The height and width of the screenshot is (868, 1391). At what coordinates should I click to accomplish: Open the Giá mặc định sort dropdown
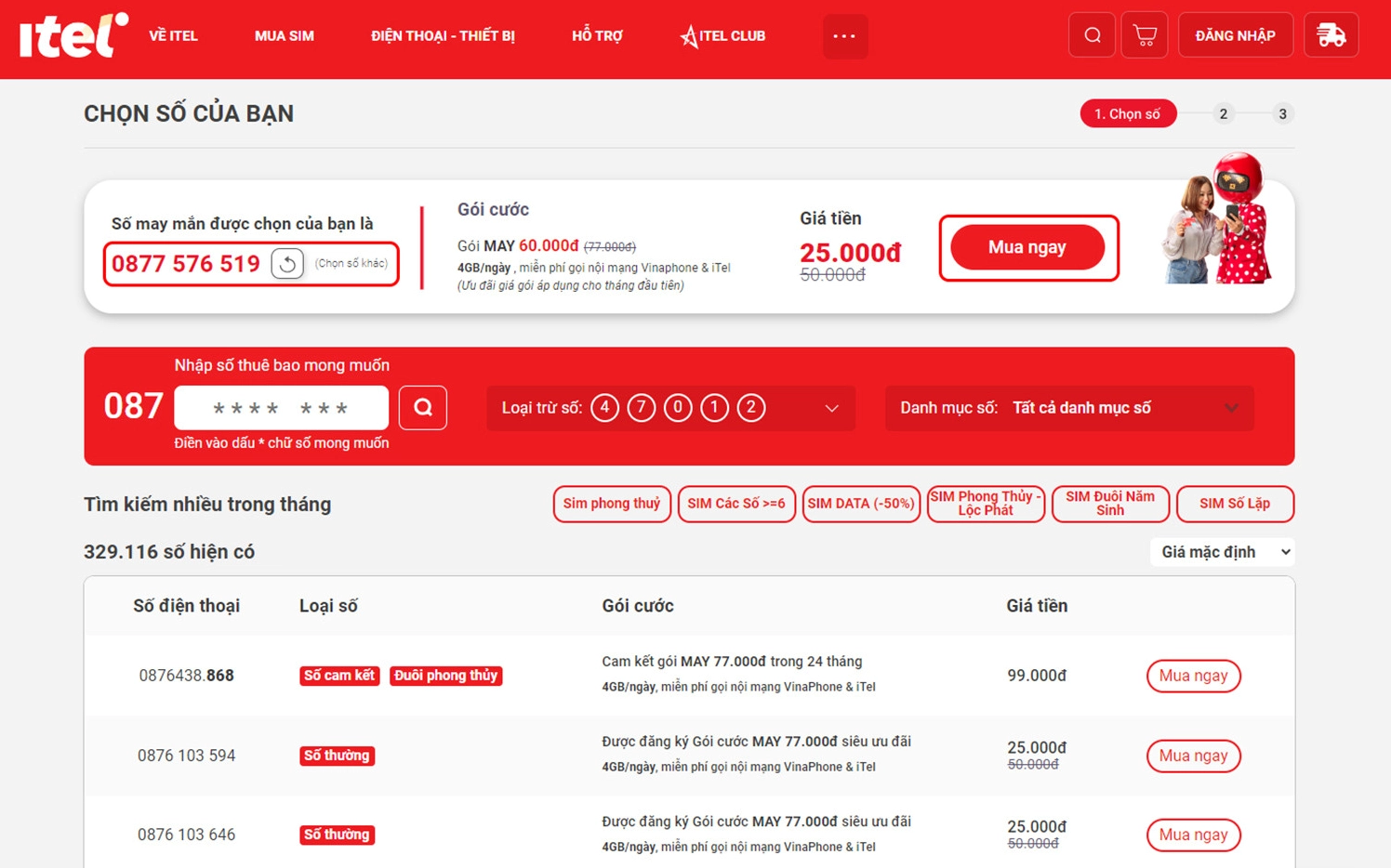pos(1223,552)
